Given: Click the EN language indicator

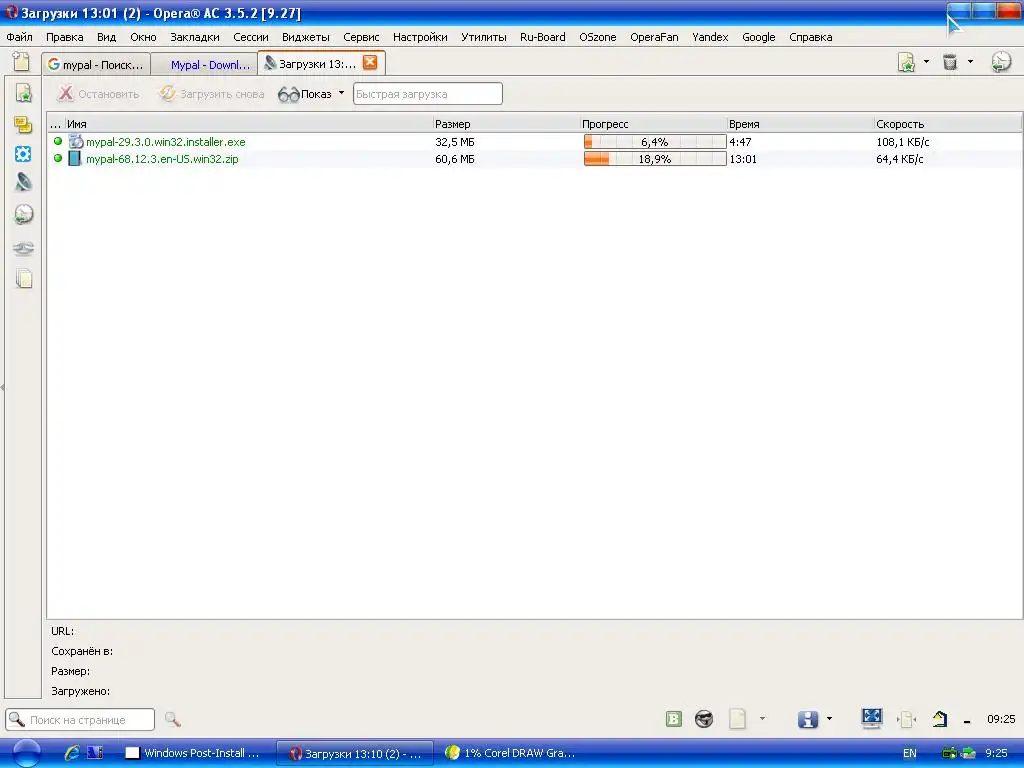Looking at the screenshot, I should pos(910,754).
